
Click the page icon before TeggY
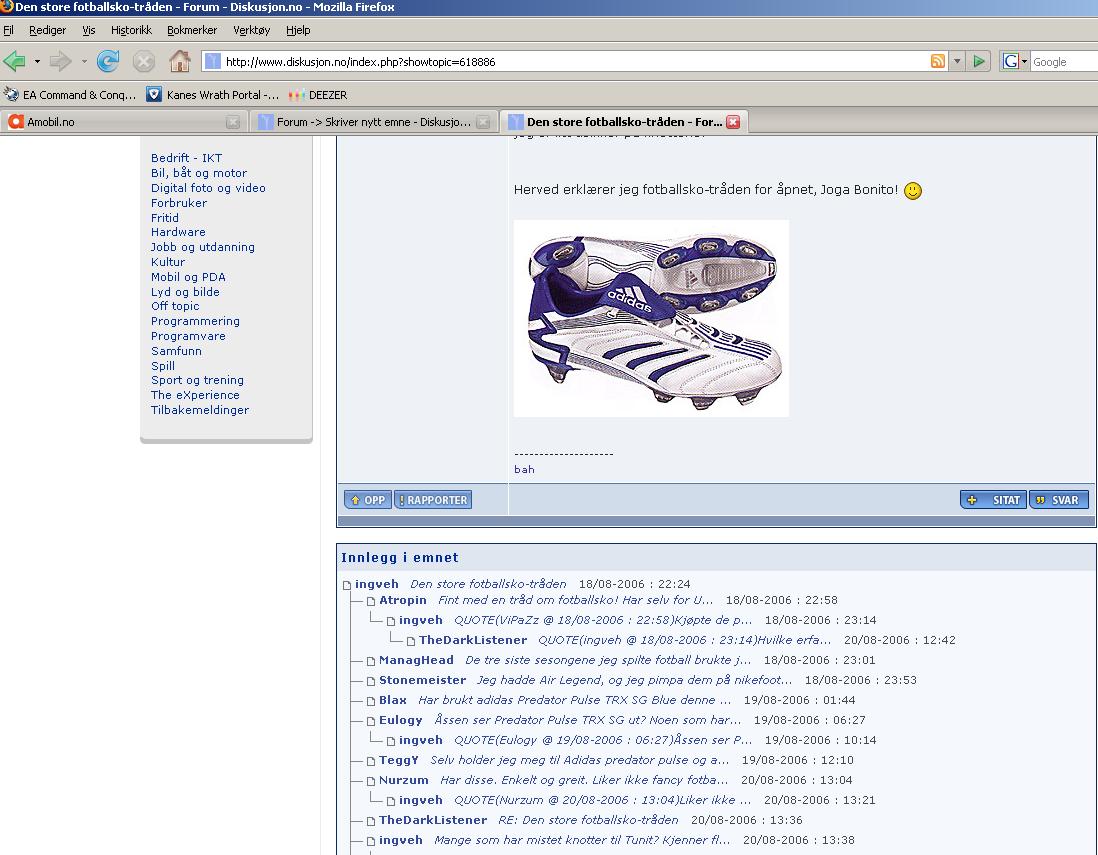tap(371, 760)
